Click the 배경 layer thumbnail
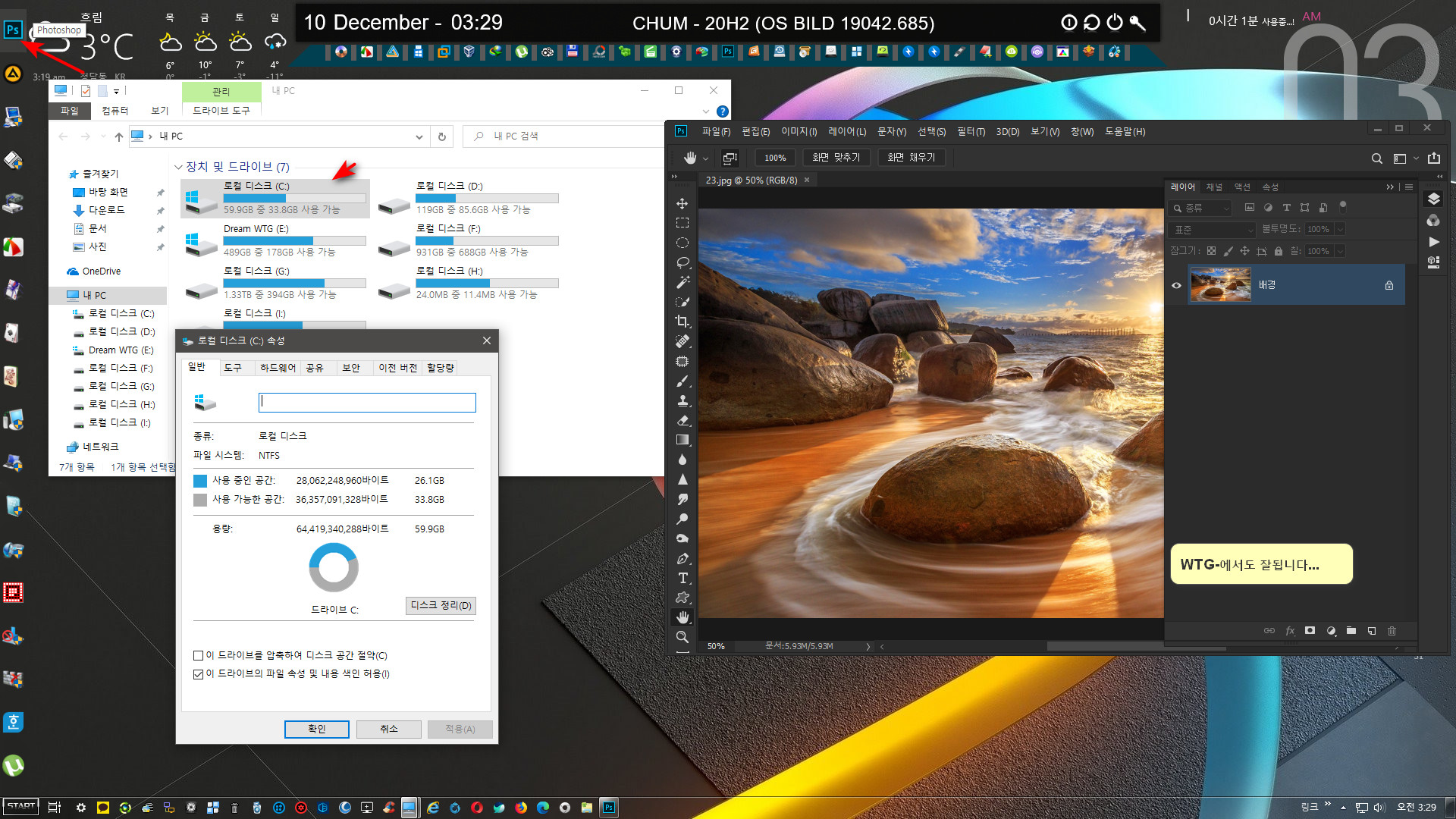 (1220, 285)
